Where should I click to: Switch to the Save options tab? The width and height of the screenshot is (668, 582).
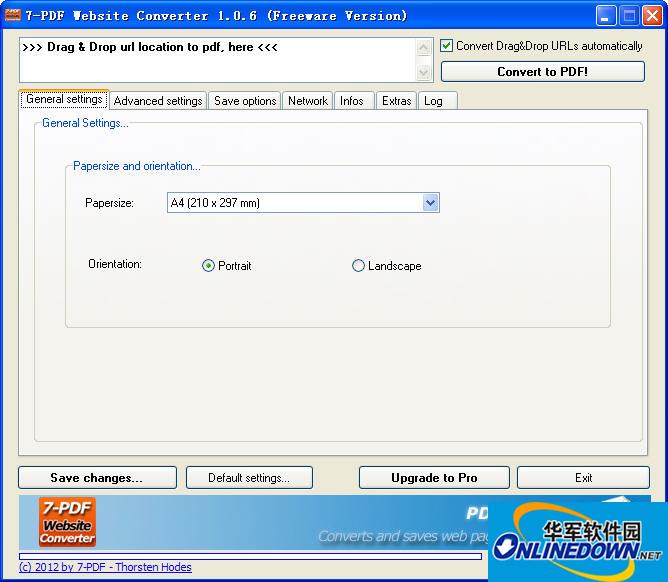pyautogui.click(x=245, y=101)
